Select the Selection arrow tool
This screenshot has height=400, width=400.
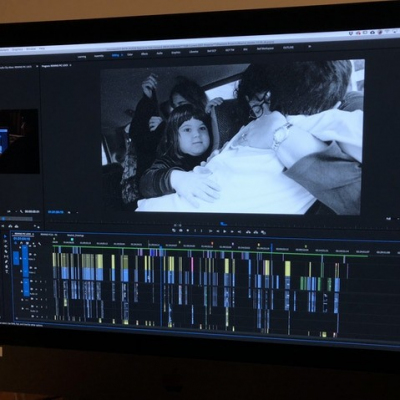click(5, 236)
